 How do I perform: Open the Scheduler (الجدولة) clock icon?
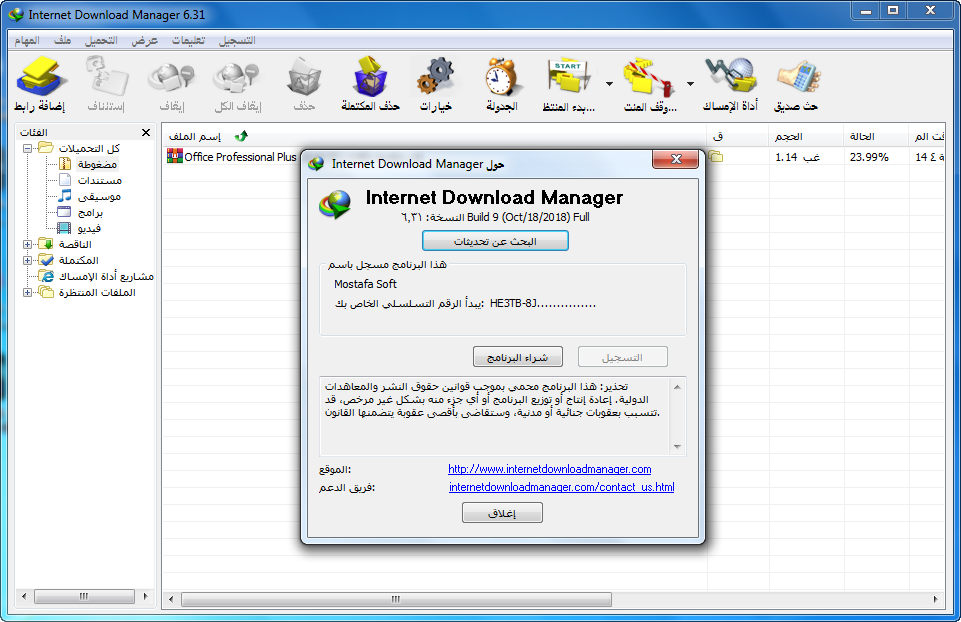coord(502,84)
